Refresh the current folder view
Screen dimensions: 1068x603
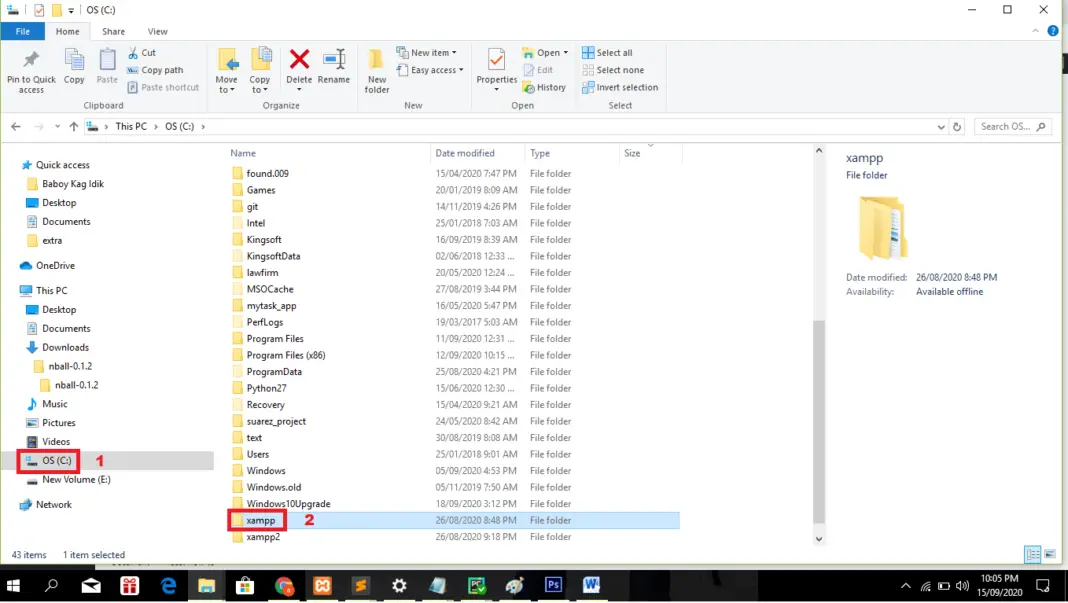pyautogui.click(x=957, y=127)
